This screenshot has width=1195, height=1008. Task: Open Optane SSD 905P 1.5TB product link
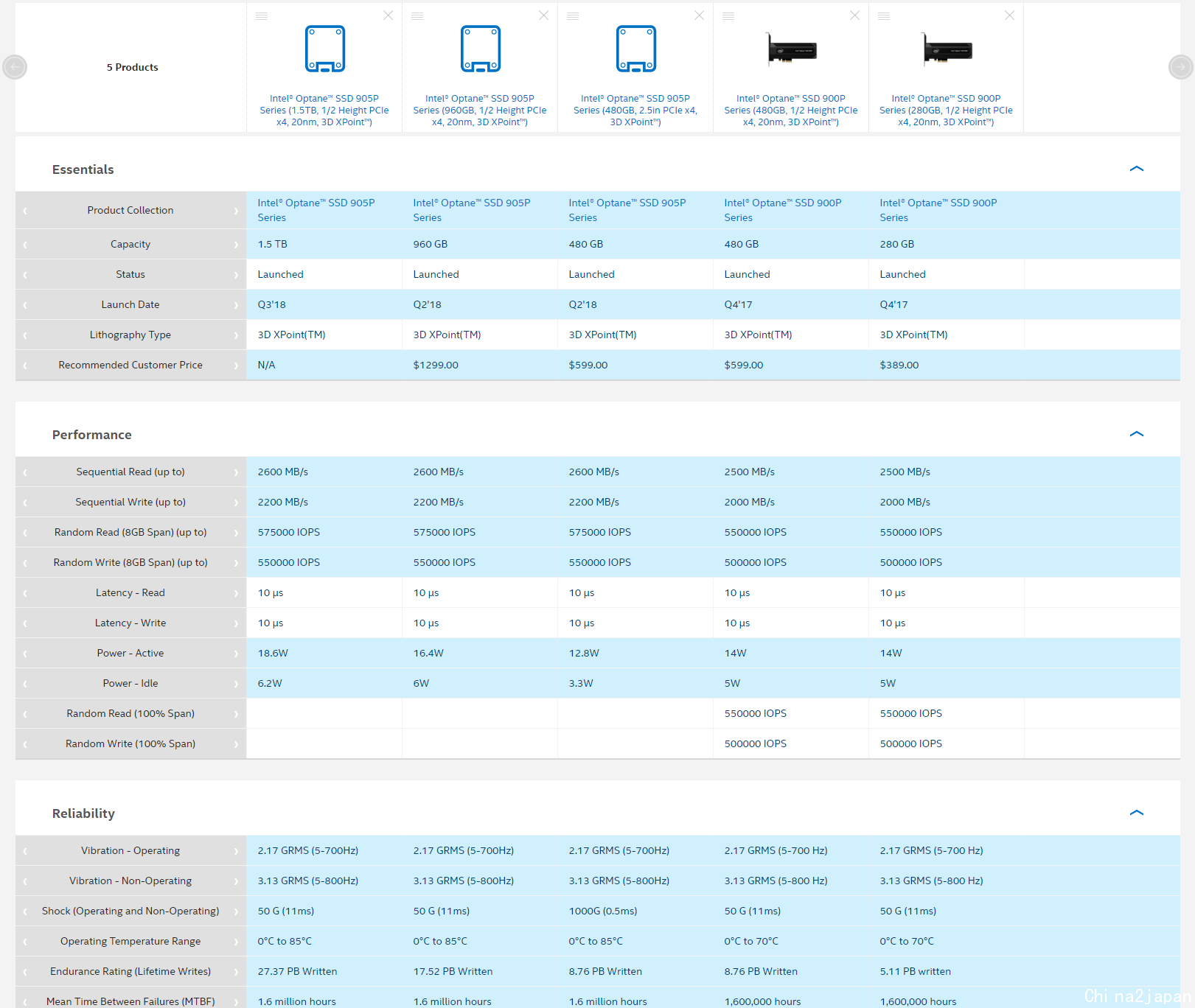click(x=324, y=110)
